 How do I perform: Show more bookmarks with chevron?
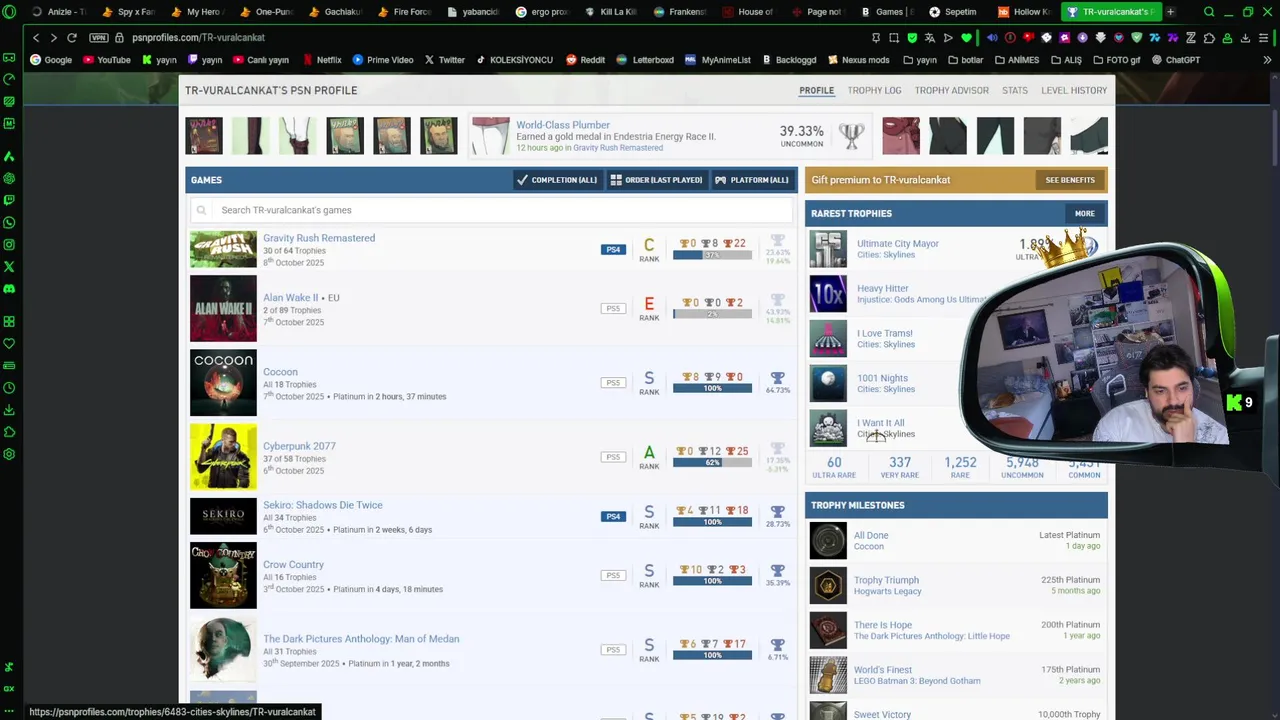click(x=1267, y=60)
